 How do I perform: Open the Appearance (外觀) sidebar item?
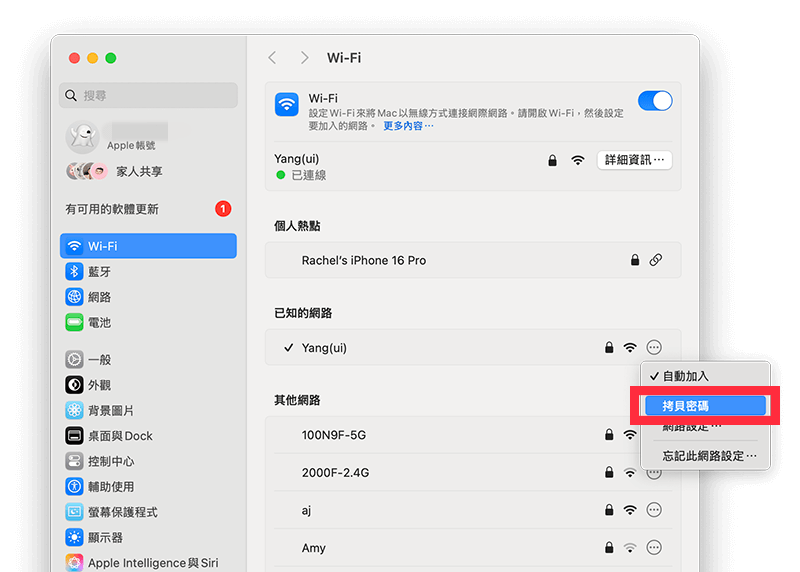148,385
